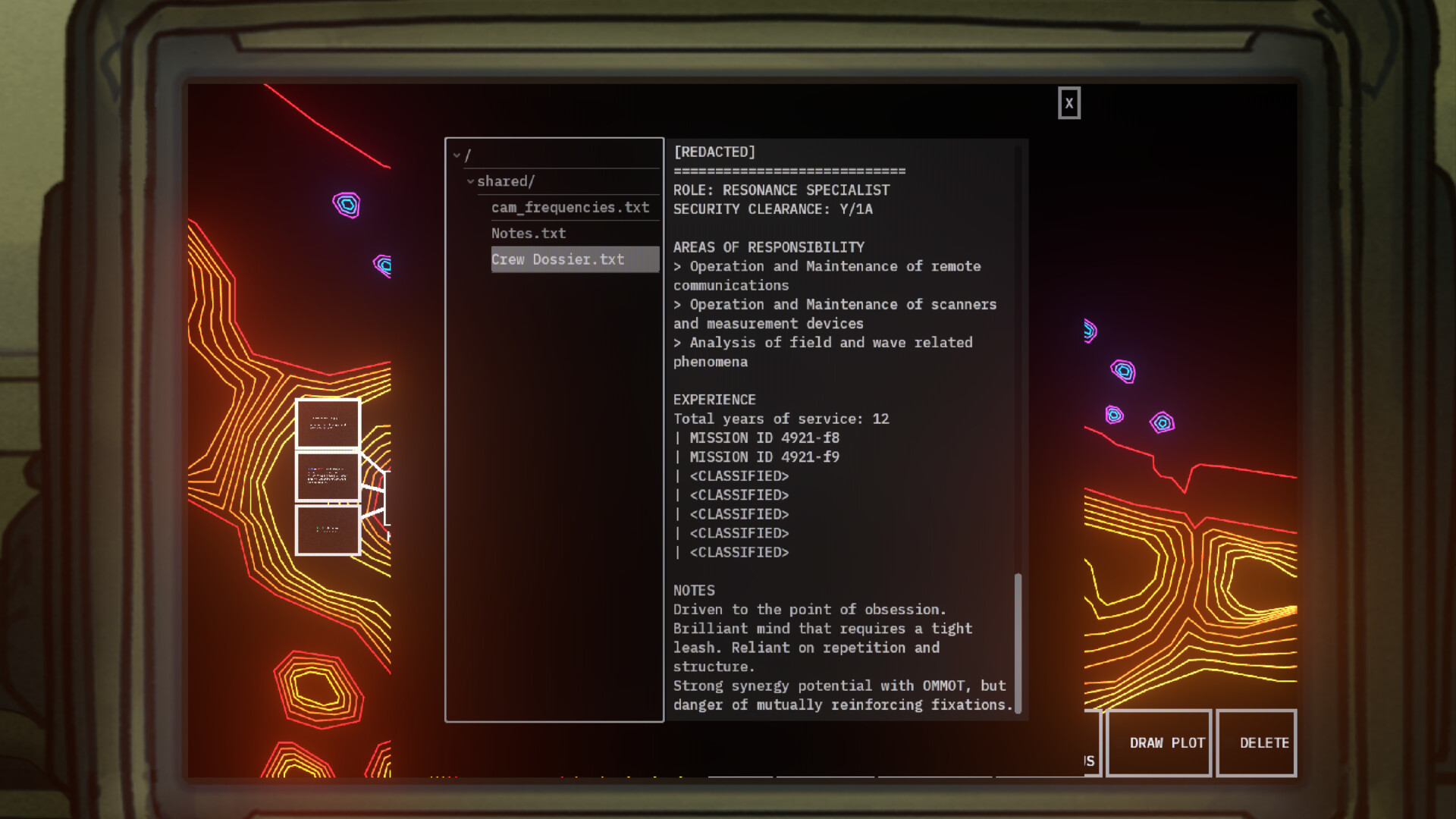The image size is (1456, 819).
Task: Collapse the shared/ folder chevron
Action: pos(470,181)
